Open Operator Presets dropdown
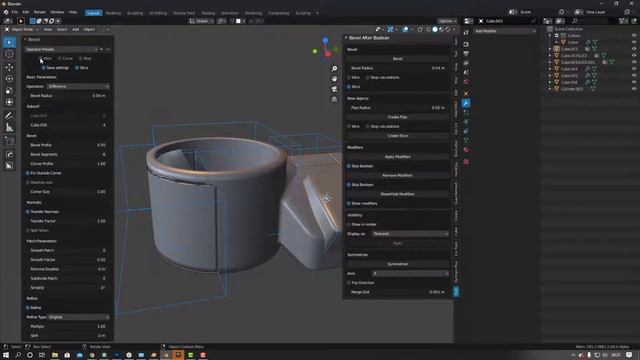 (61, 49)
